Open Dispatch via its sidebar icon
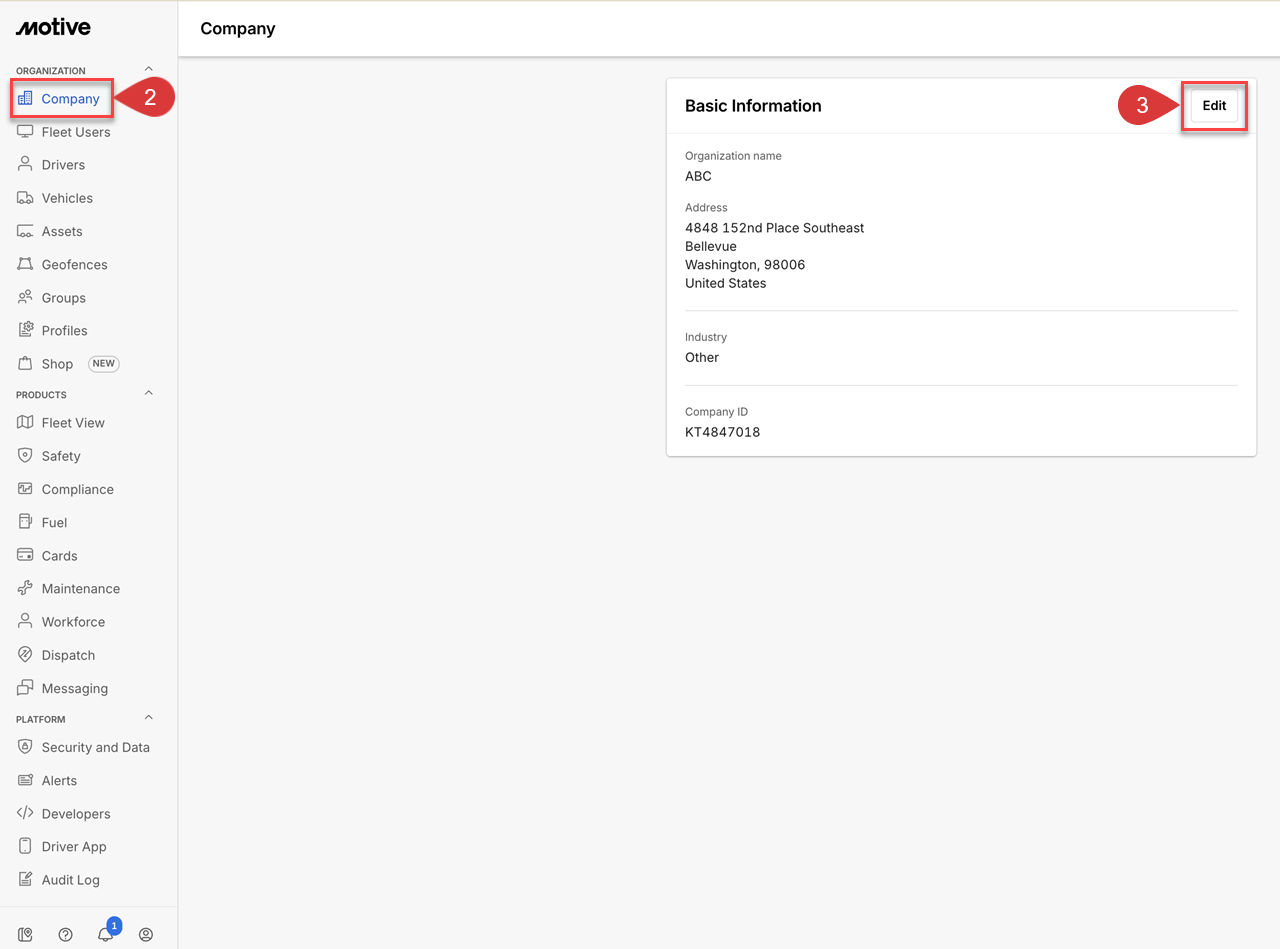The image size is (1280, 949). [23, 655]
